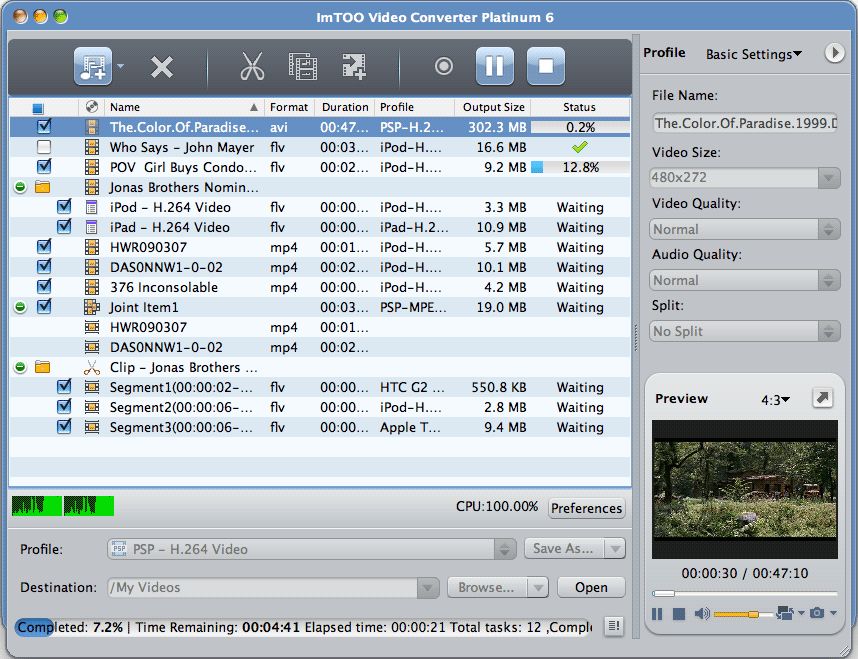
Task: Check the Who Says - John Mayer checkbox
Action: tap(44, 147)
